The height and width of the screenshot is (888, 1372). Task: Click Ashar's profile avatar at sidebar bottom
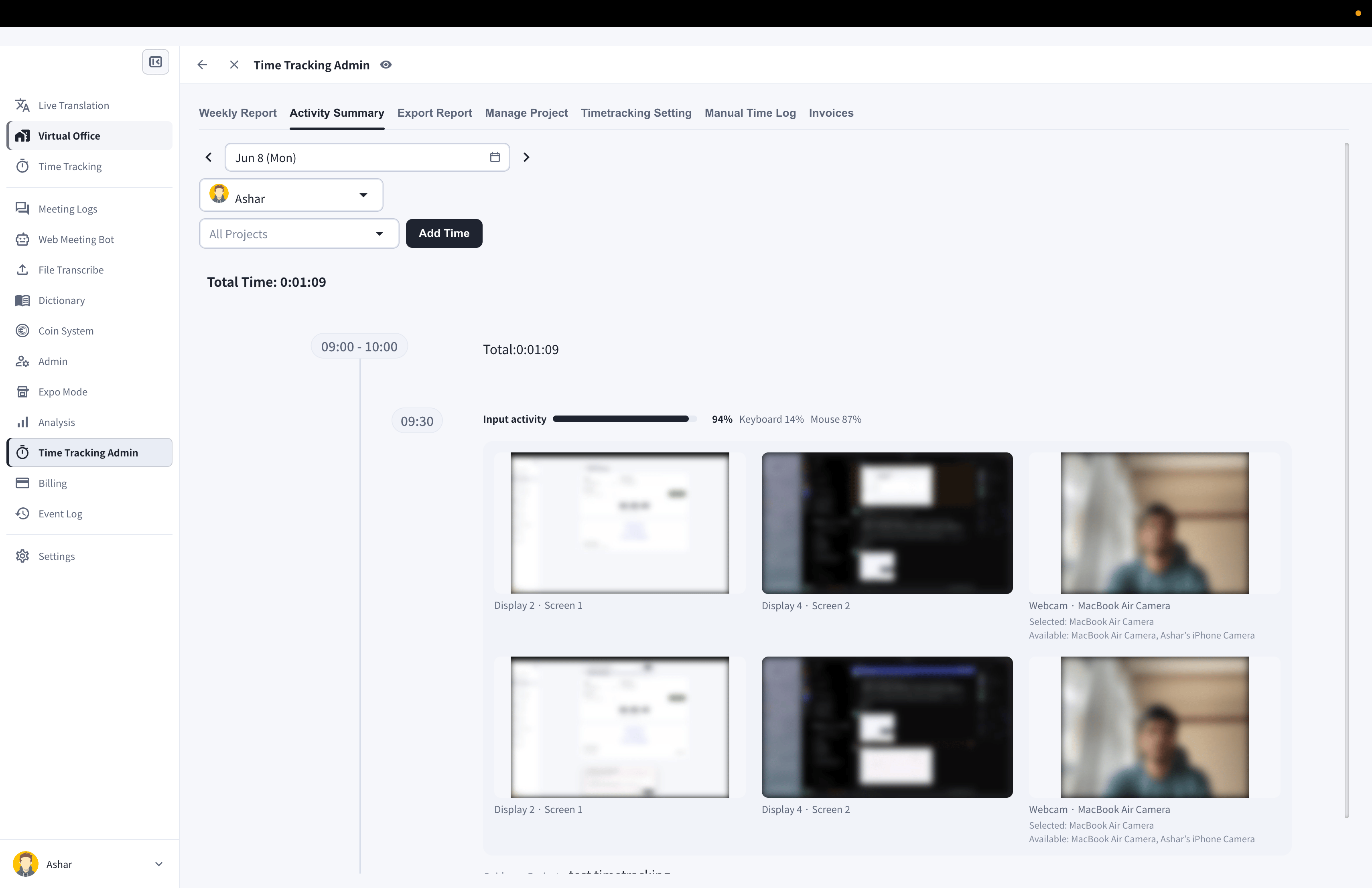26,864
